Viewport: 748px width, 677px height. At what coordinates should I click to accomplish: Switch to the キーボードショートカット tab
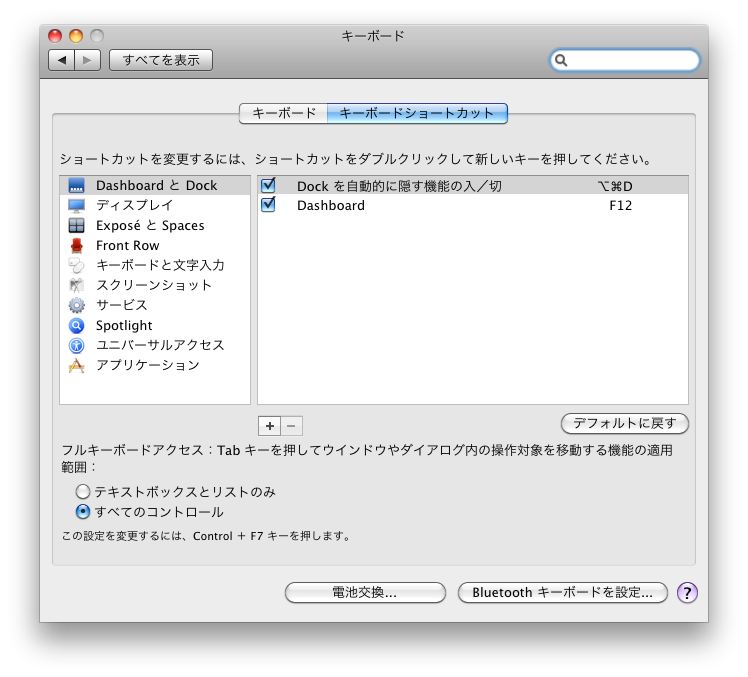(417, 113)
